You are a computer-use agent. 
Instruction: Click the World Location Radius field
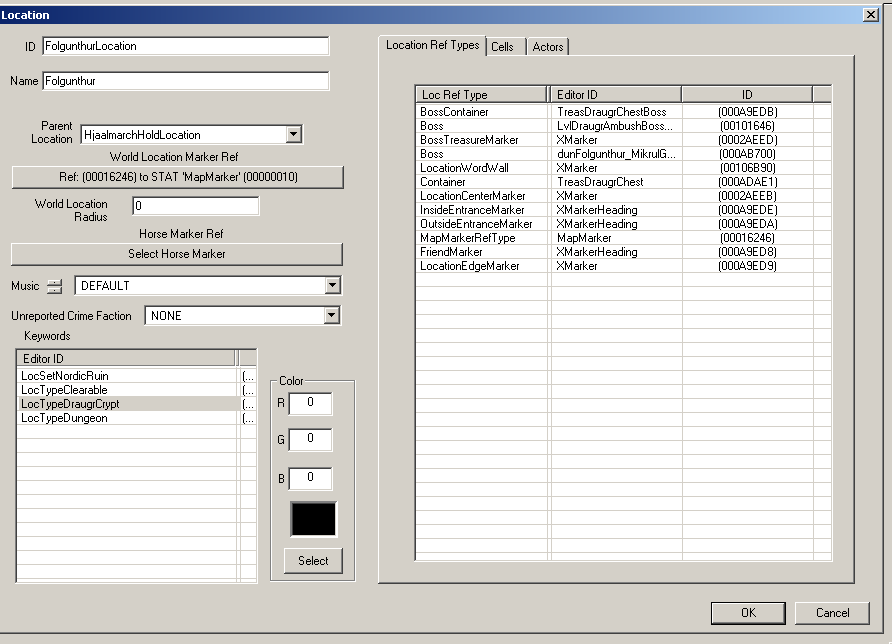pos(196,206)
